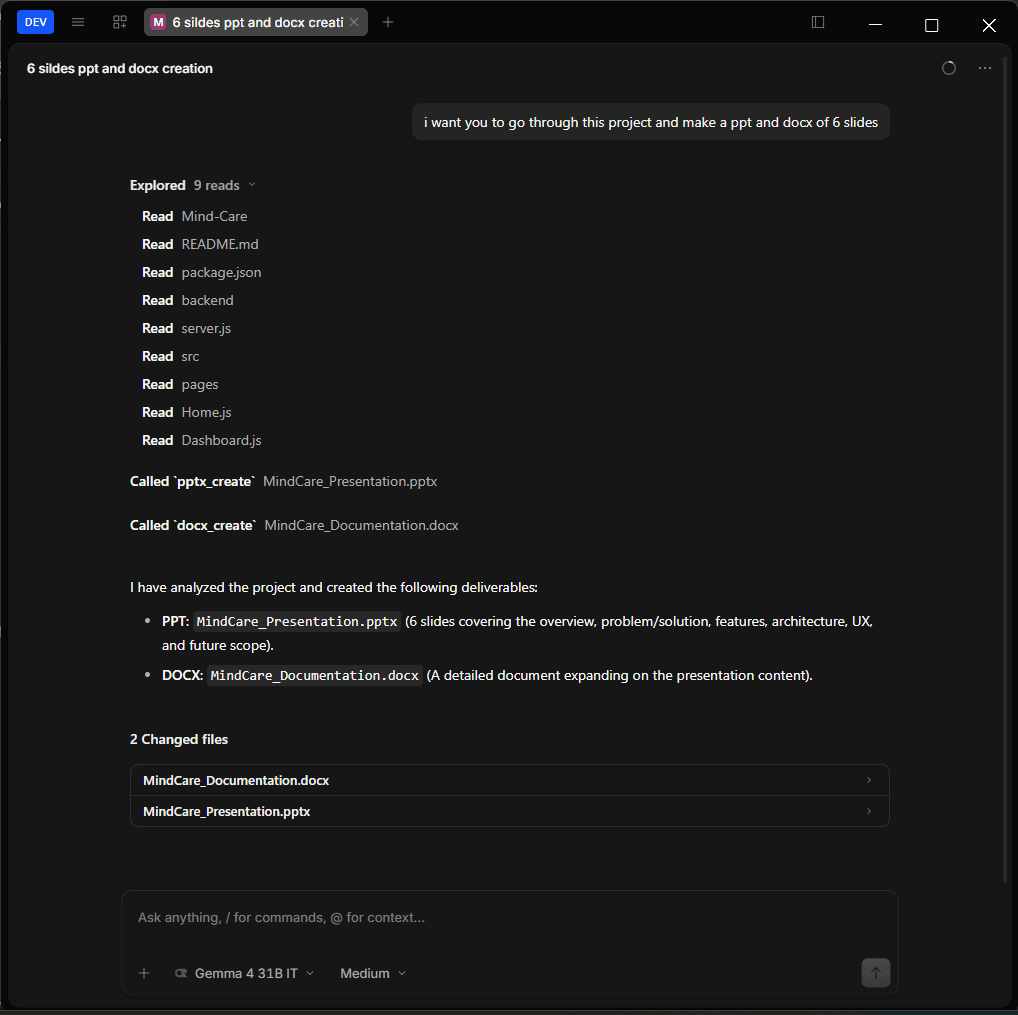Collapse the Explored 9 reads section

coord(193,185)
